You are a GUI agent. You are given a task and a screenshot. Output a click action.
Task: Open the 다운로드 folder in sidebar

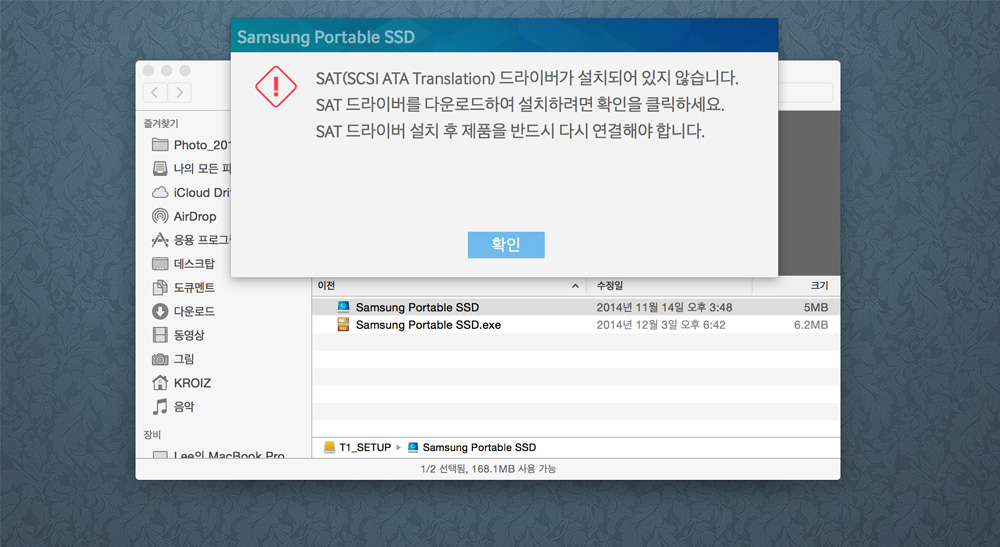(194, 311)
